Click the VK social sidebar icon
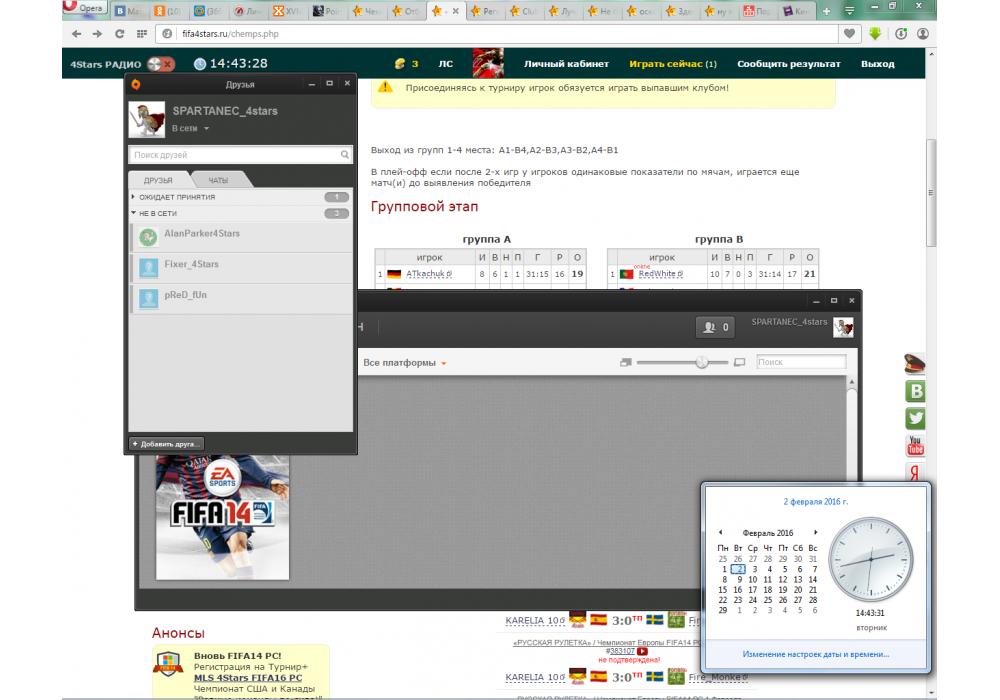Screen dimensions: 1000x700 coord(915,391)
